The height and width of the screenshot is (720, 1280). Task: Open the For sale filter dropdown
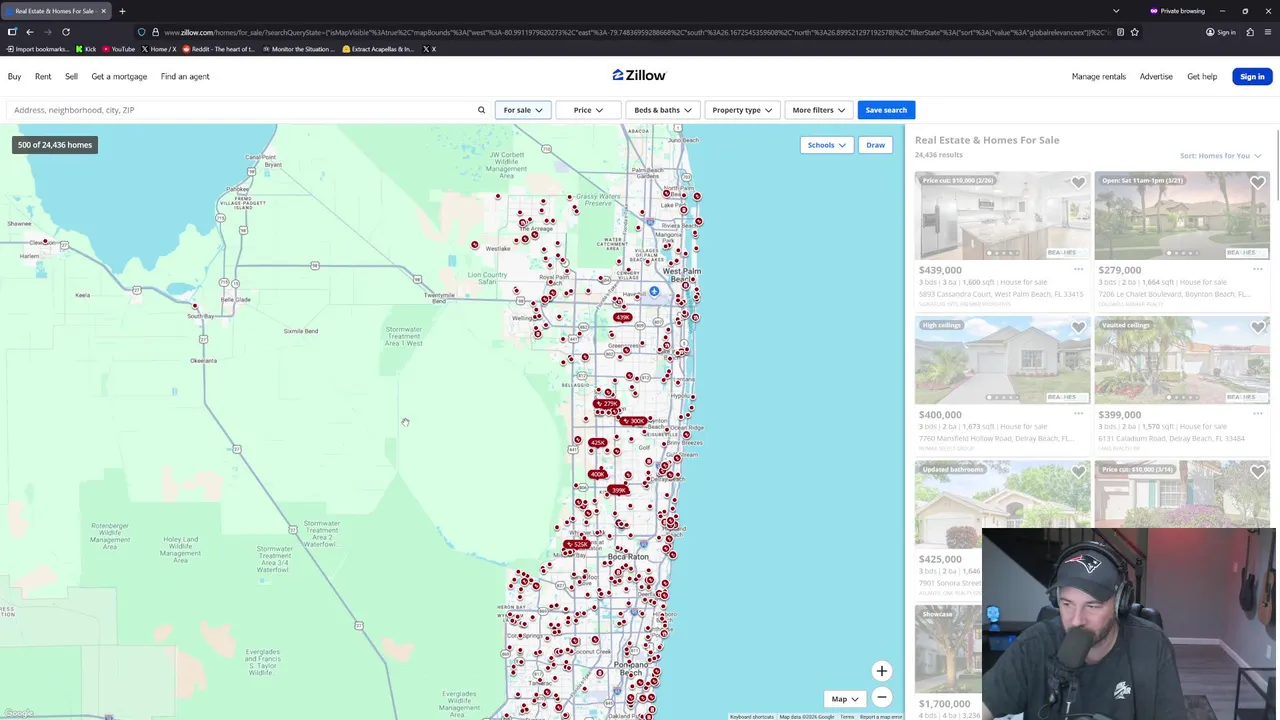pos(523,110)
